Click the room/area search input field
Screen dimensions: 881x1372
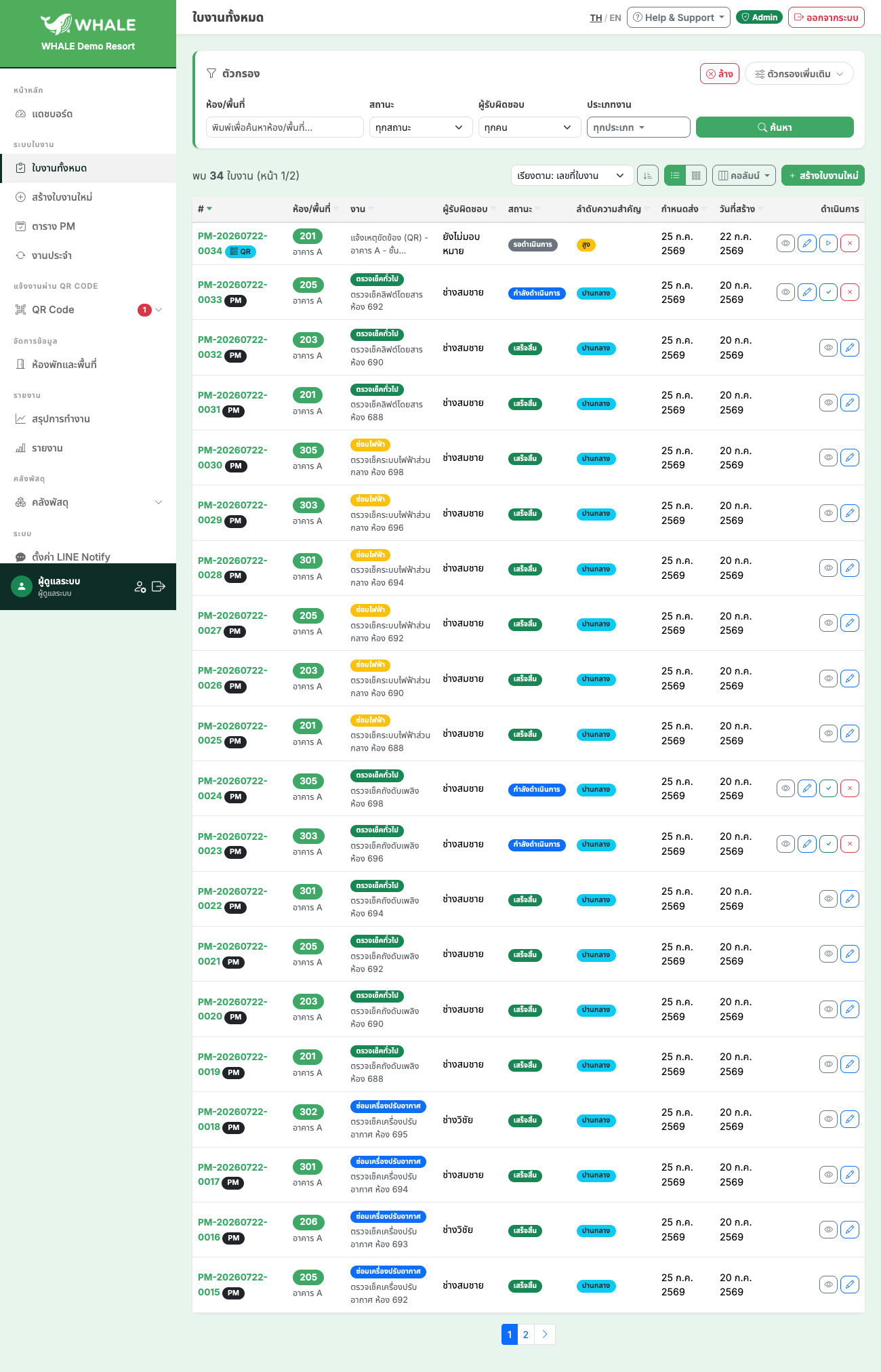click(285, 127)
